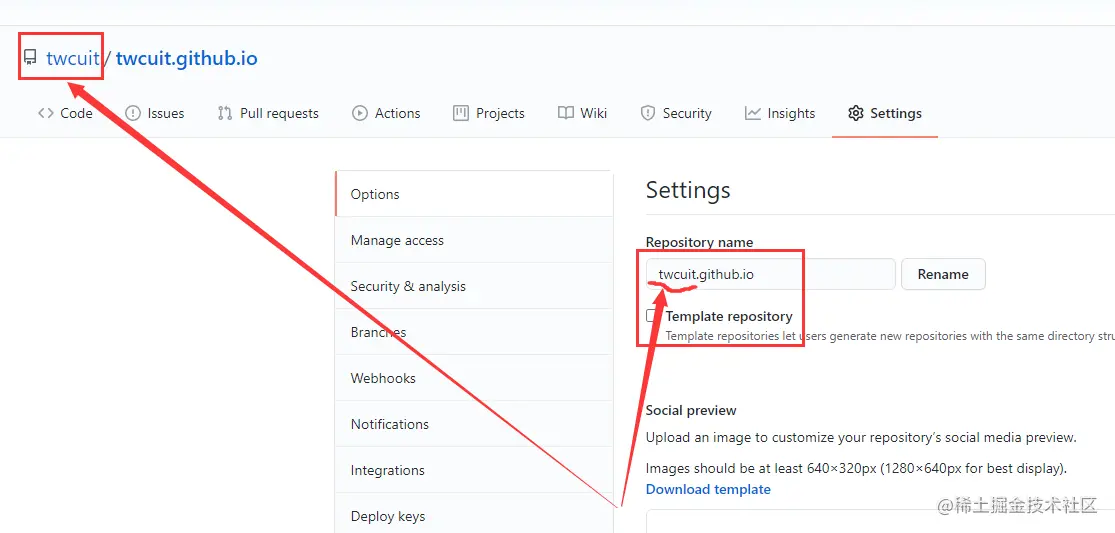Click the repository book icon beside twcuit
The width and height of the screenshot is (1115, 533).
(30, 58)
